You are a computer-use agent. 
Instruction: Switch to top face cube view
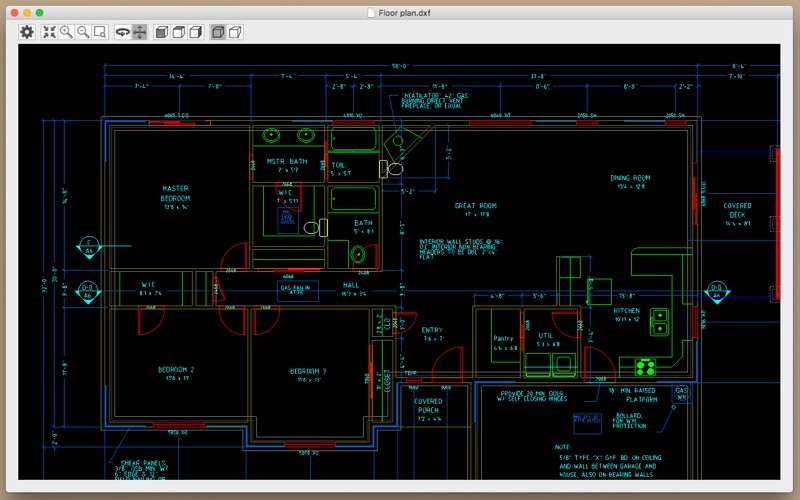pyautogui.click(x=179, y=32)
